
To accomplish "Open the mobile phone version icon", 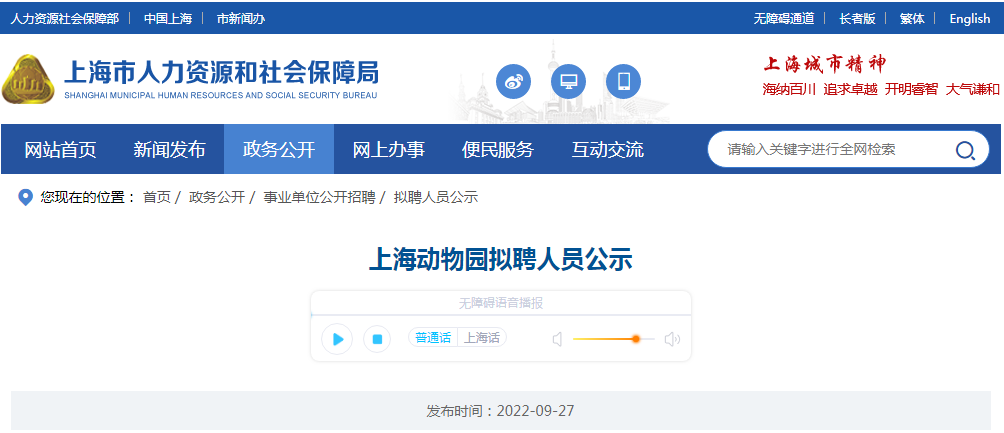I will [624, 82].
